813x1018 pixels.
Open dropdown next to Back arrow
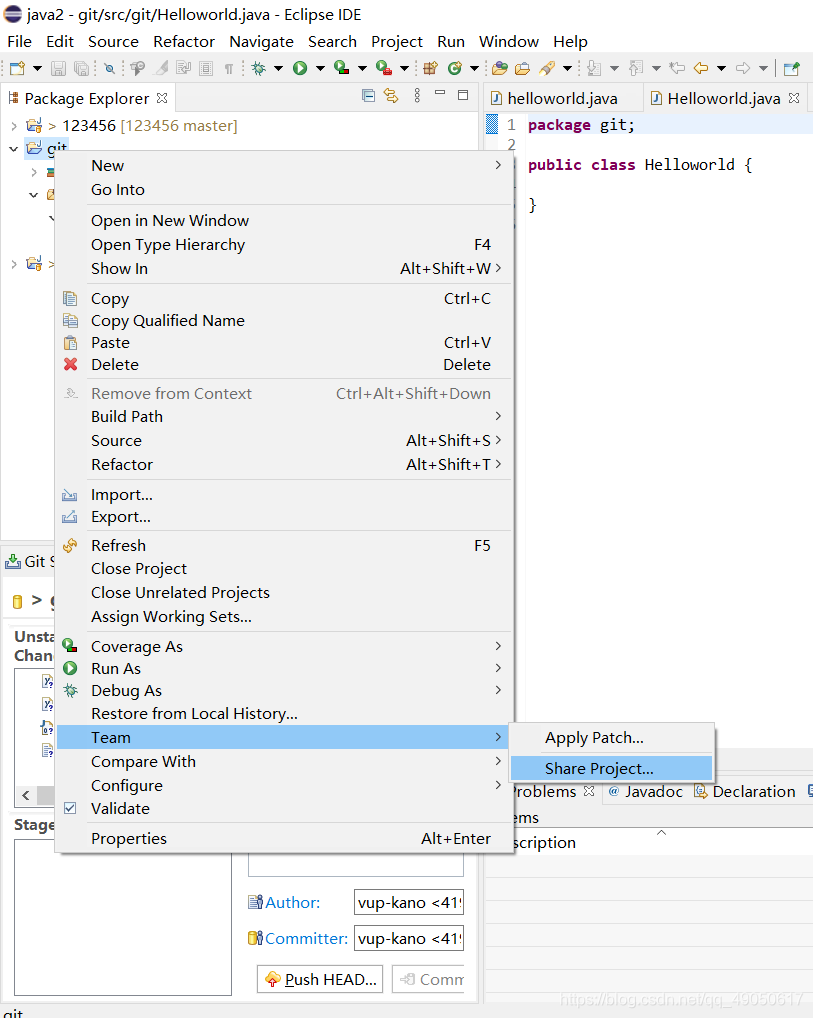pos(721,68)
